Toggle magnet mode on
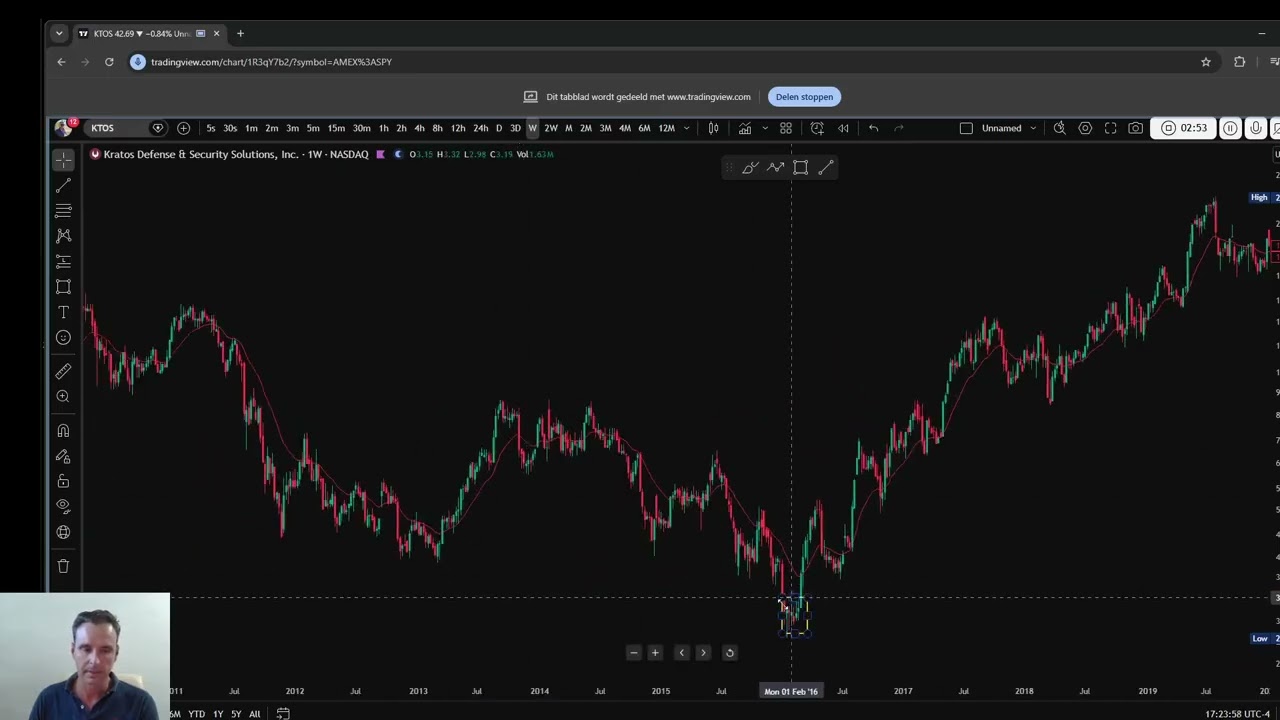This screenshot has width=1280, height=720. click(x=63, y=431)
